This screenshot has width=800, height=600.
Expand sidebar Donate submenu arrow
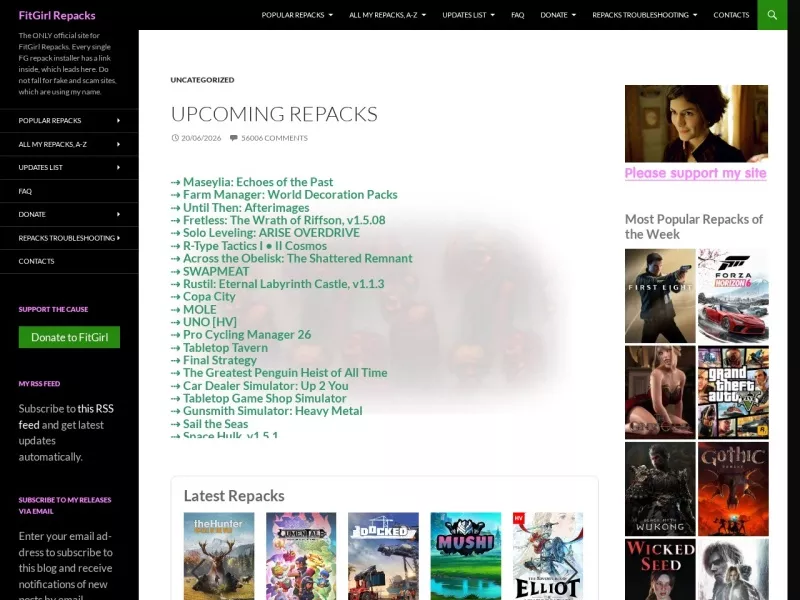click(118, 214)
